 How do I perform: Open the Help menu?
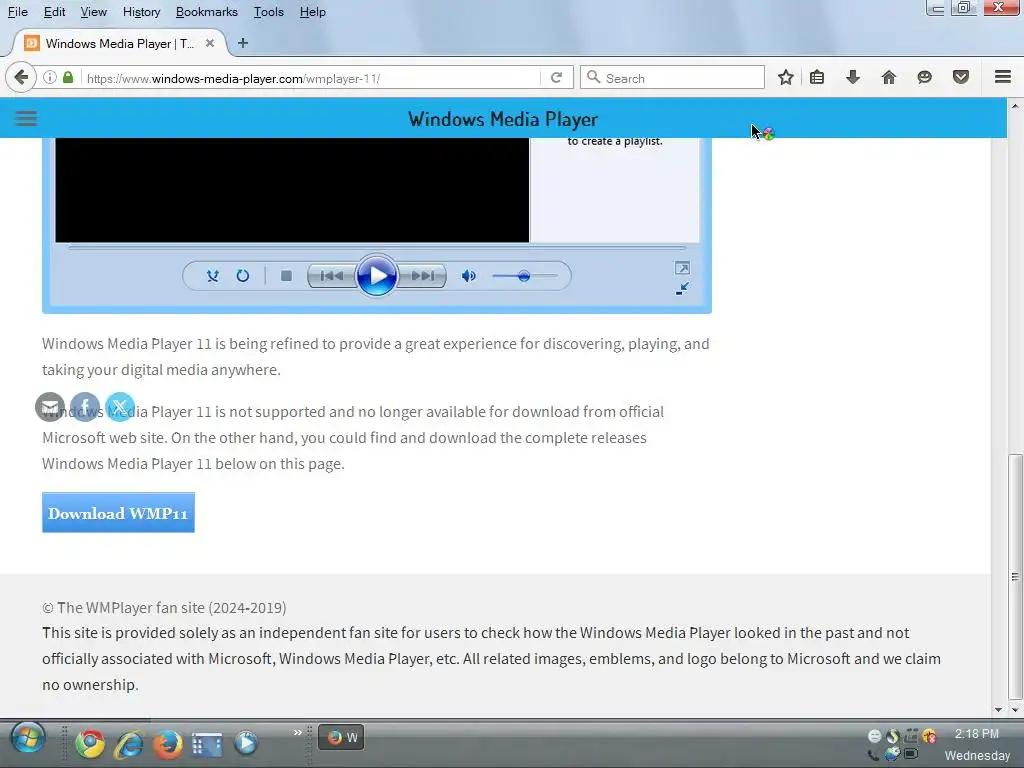pyautogui.click(x=312, y=12)
